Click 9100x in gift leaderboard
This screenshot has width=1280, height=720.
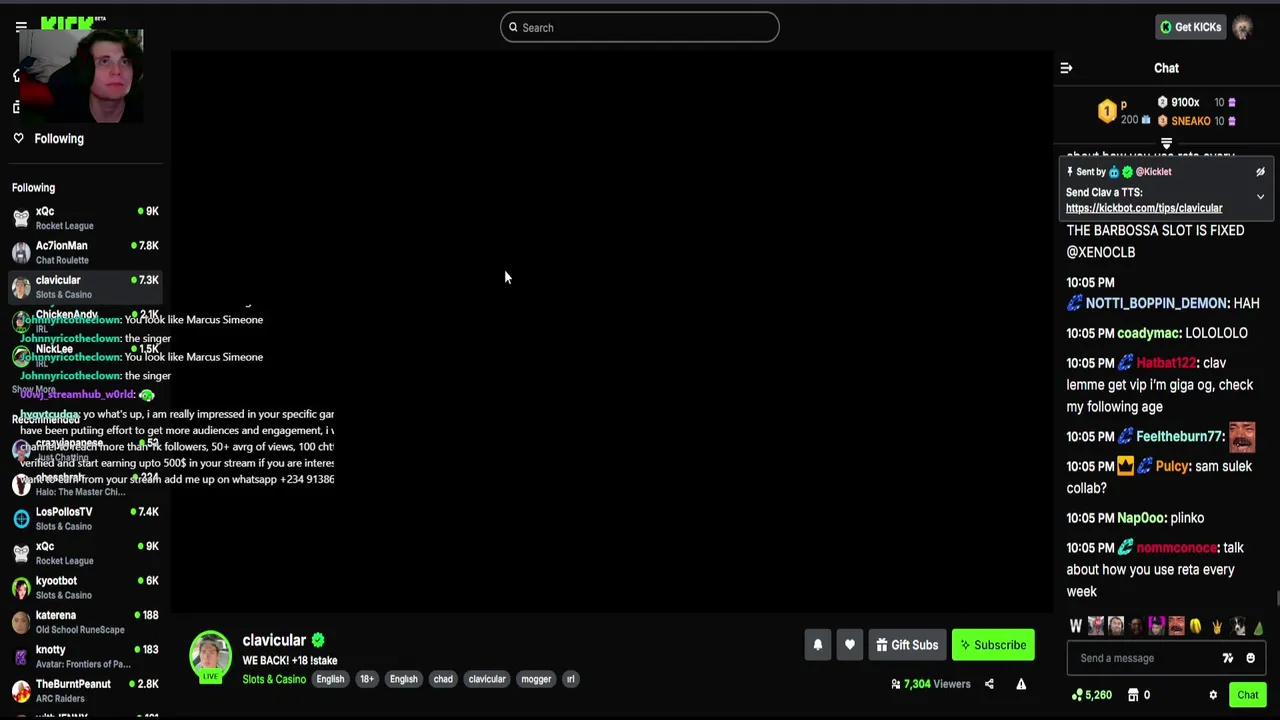pos(1185,102)
